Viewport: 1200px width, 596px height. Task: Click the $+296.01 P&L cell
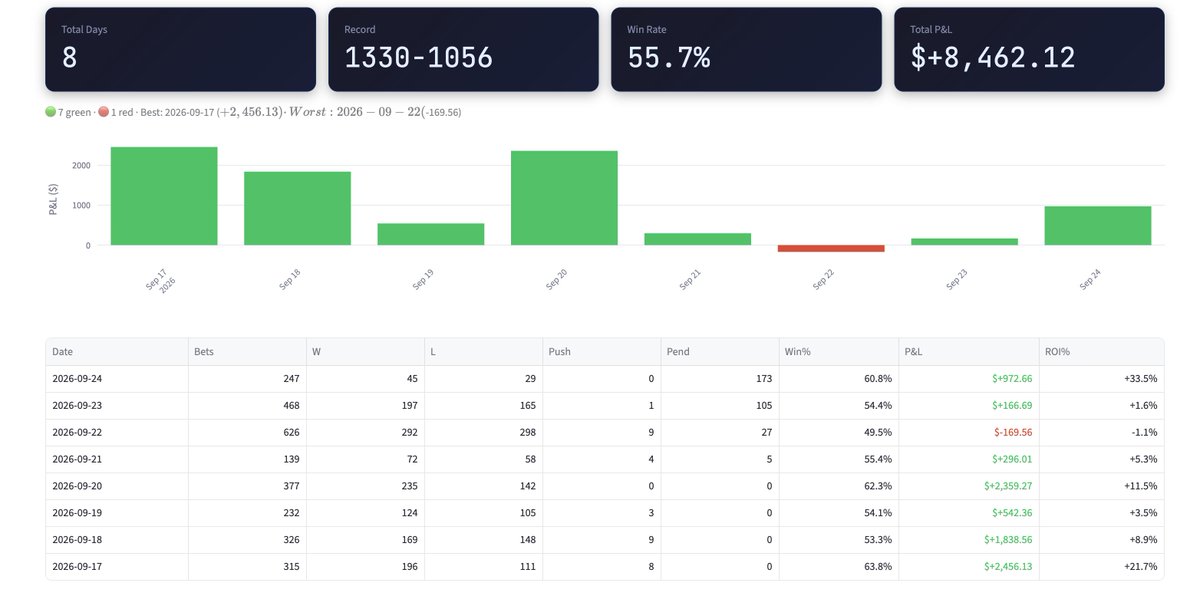click(969, 460)
